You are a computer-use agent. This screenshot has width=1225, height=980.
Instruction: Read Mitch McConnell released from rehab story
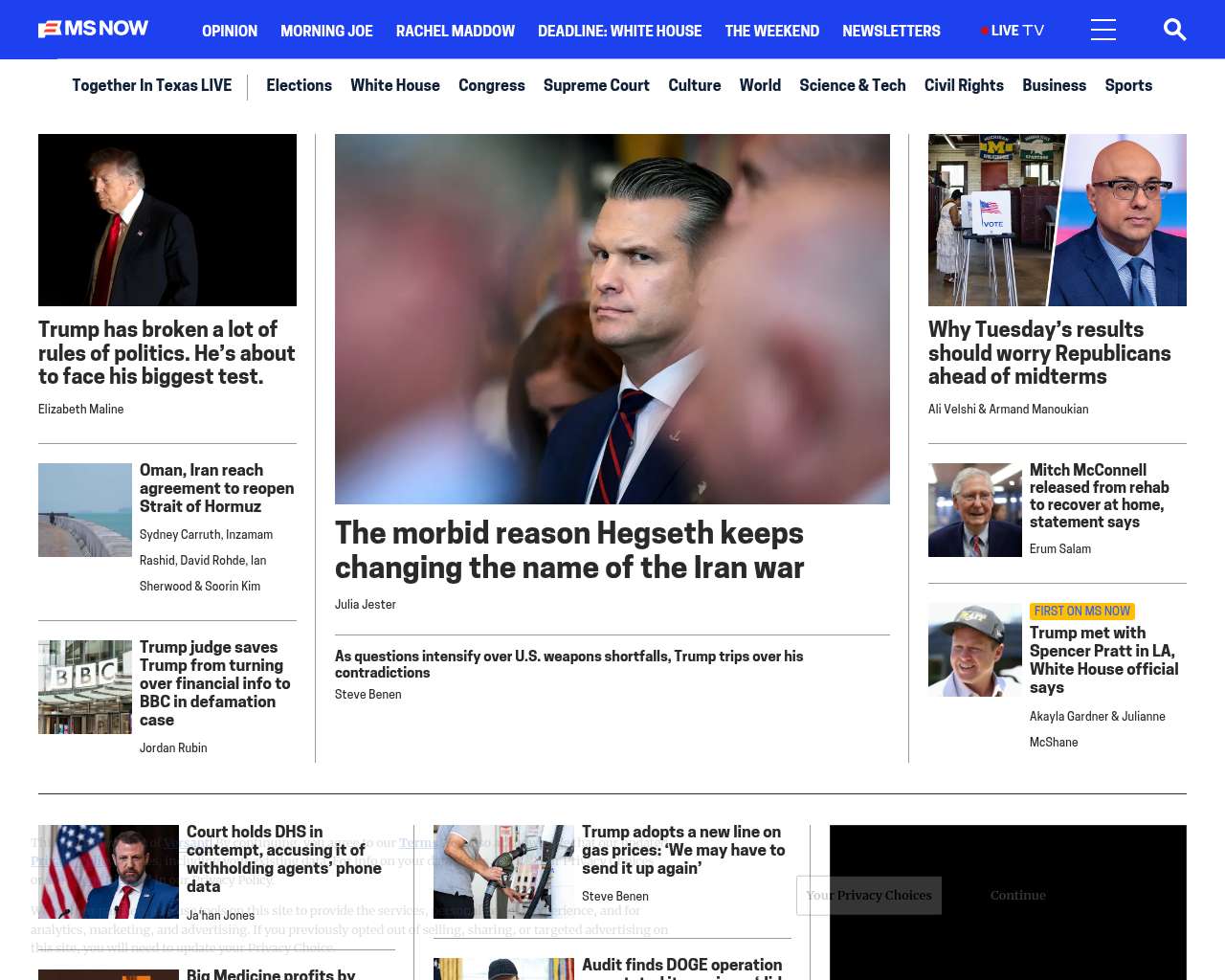pyautogui.click(x=1100, y=496)
